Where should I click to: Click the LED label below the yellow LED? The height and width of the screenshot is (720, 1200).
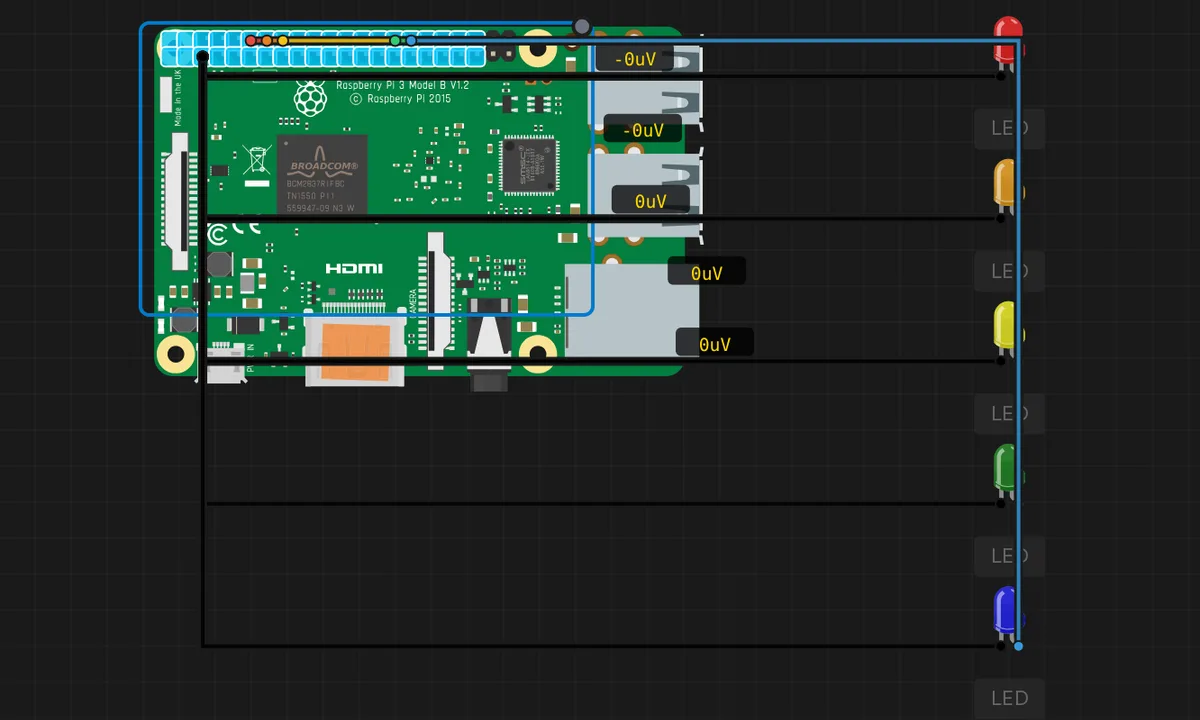coord(1009,413)
